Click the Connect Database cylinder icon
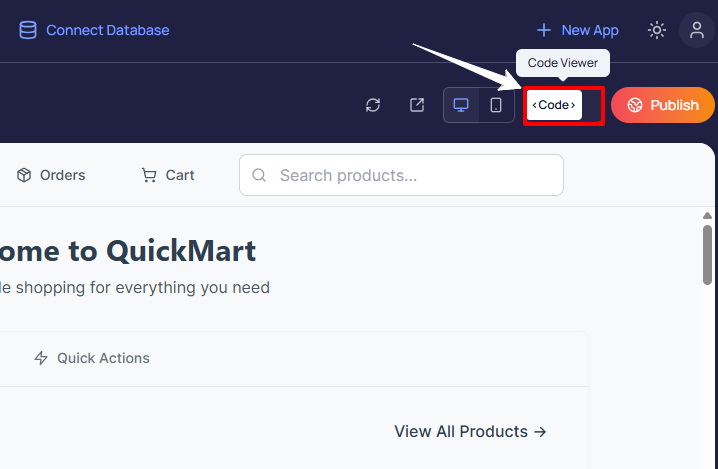The width and height of the screenshot is (718, 469). pyautogui.click(x=28, y=30)
